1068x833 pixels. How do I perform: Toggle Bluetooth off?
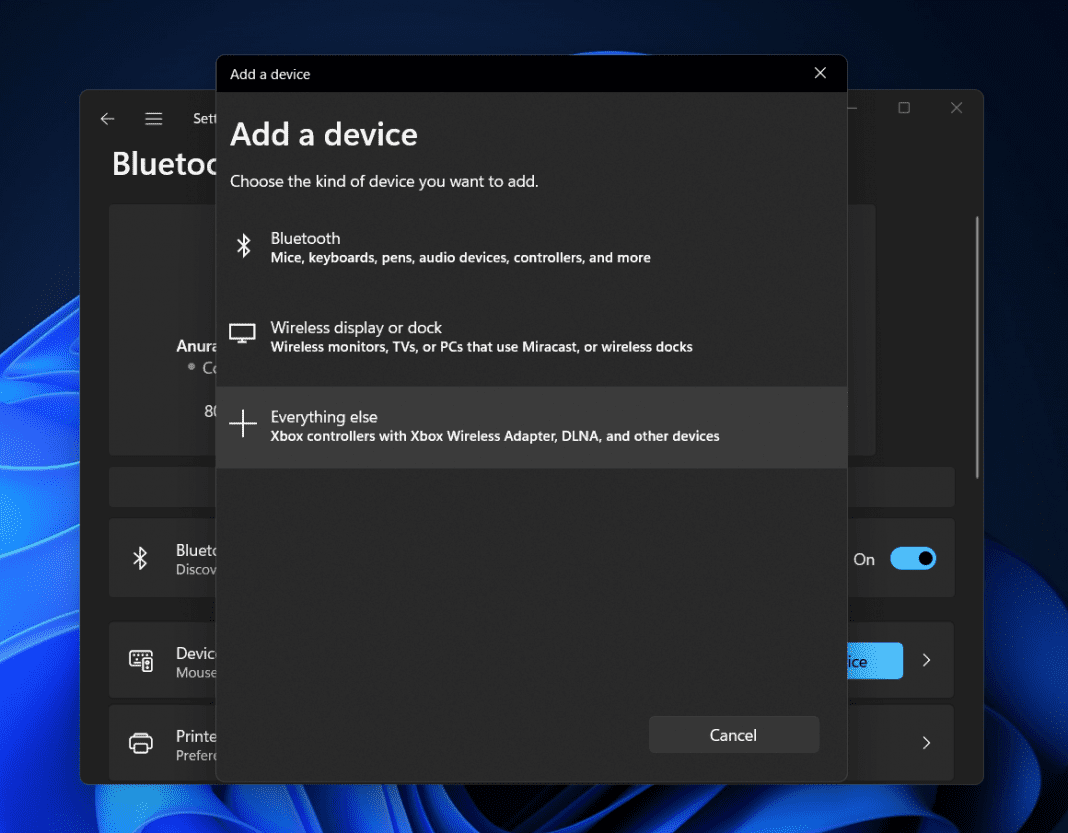tap(913, 558)
